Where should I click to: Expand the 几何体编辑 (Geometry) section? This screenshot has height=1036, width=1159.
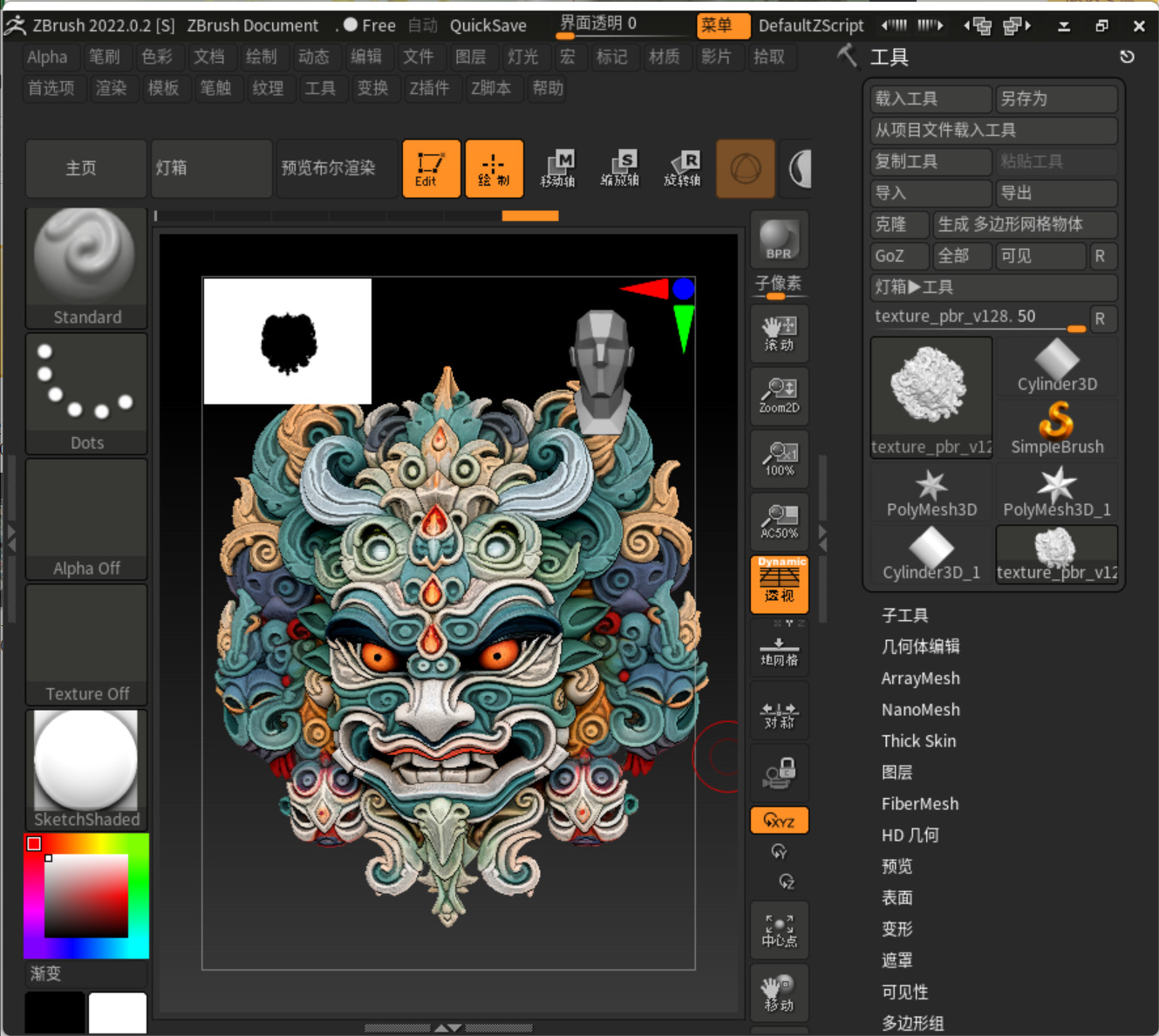(x=920, y=647)
